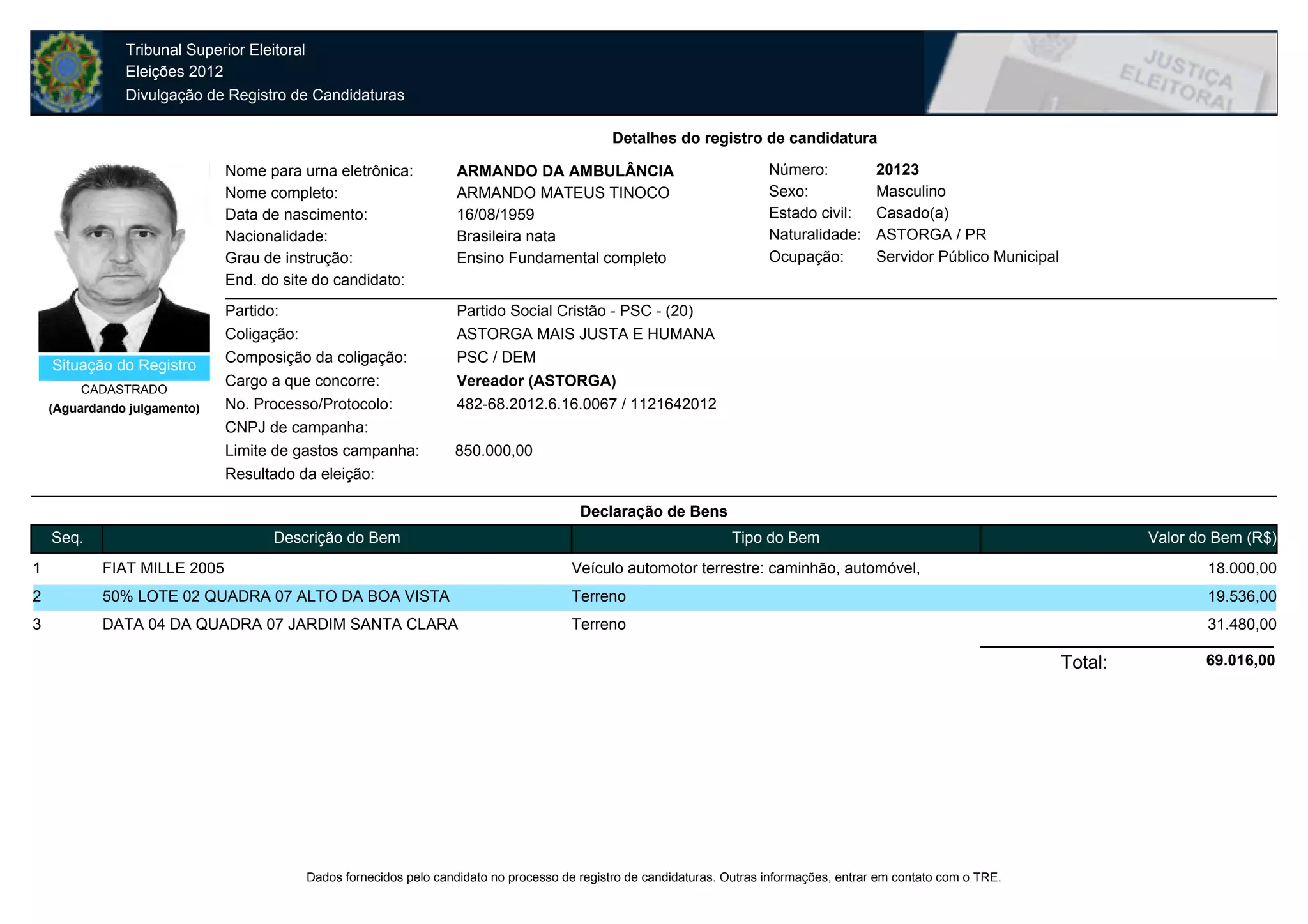Click the Situação do Registro label
This screenshot has height=924, width=1308.
[x=124, y=366]
